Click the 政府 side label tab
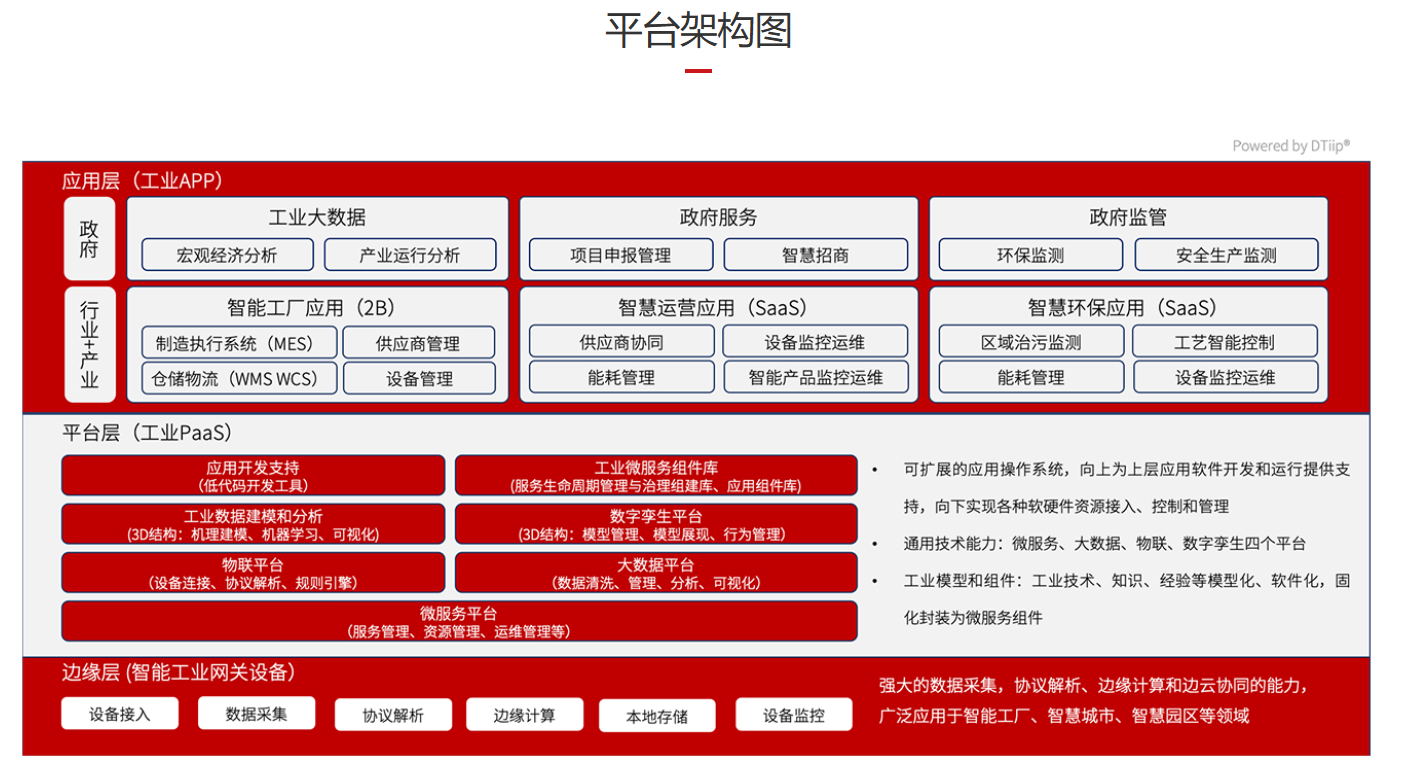This screenshot has width=1403, height=765. pyautogui.click(x=89, y=239)
